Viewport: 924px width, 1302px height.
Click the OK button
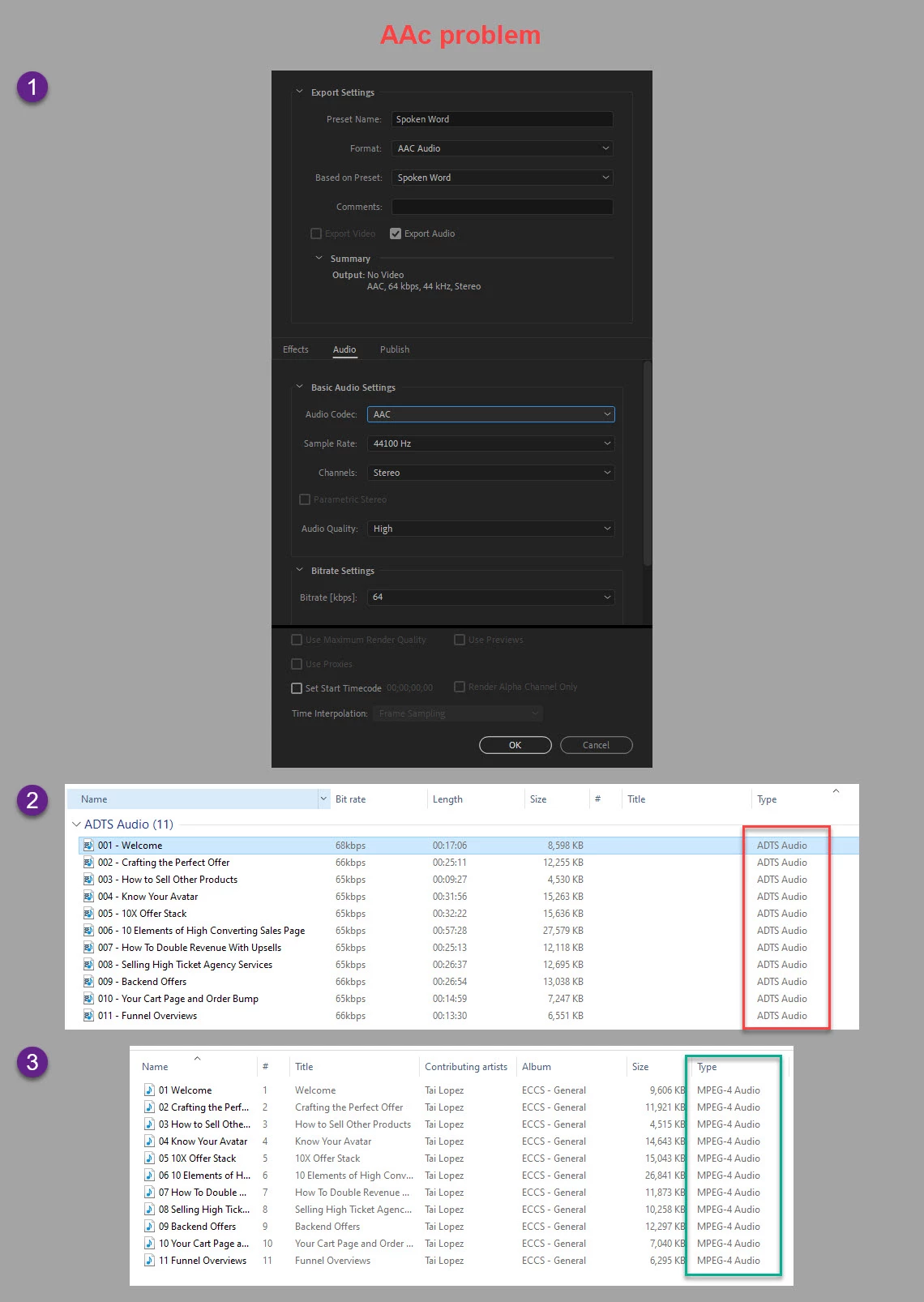515,745
